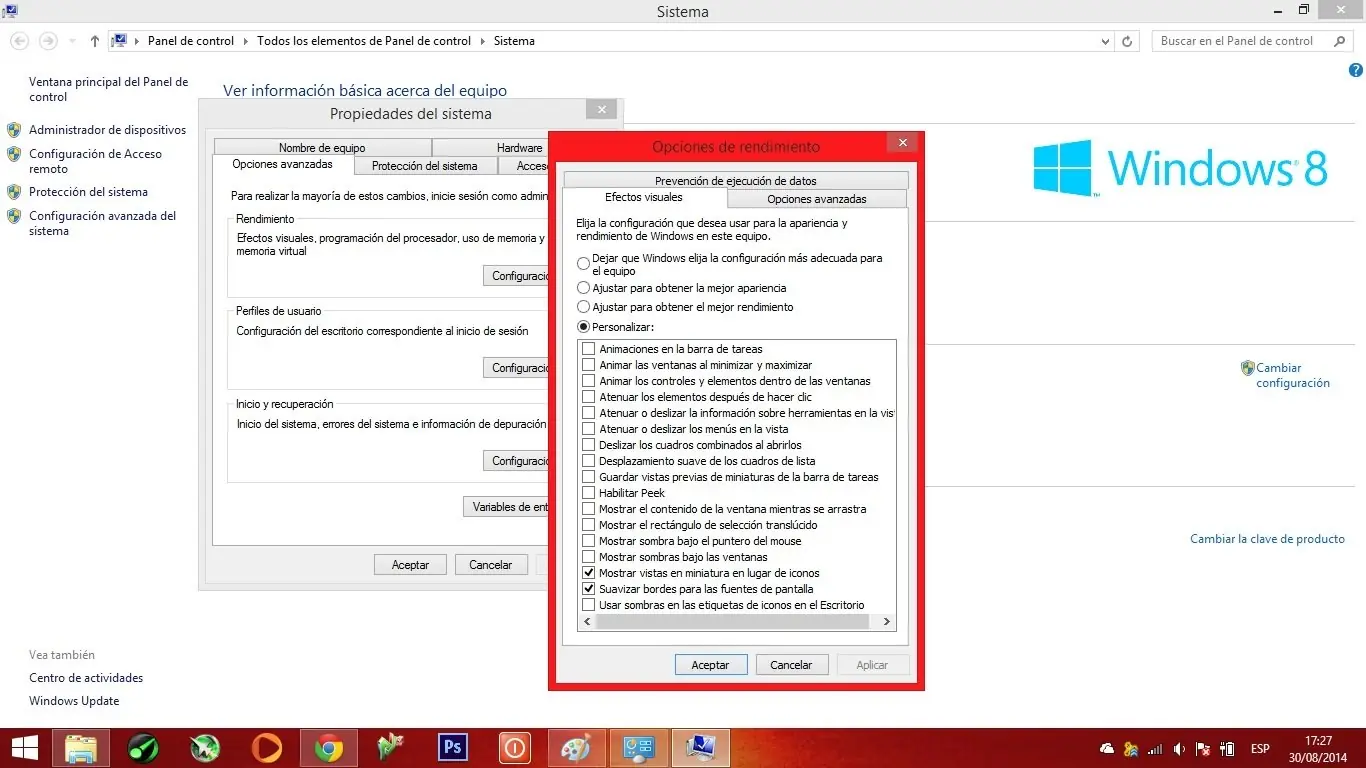Click the Control Panel icon in address bar
Viewport: 1366px width, 768px height.
coord(119,41)
